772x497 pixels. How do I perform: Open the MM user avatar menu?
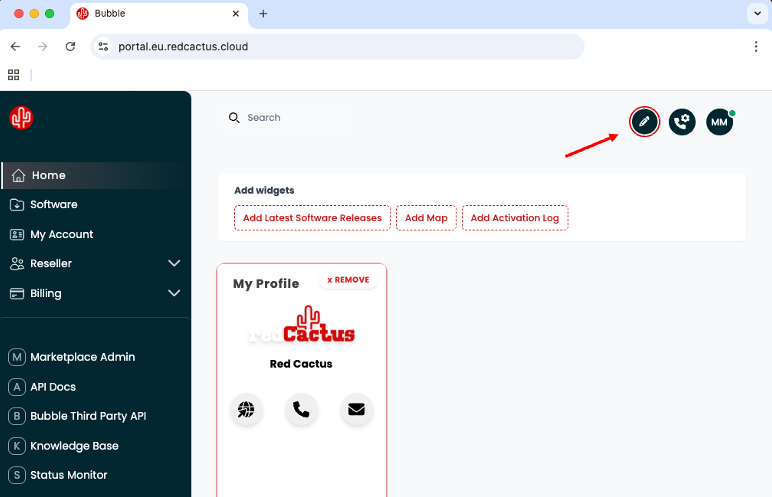click(719, 122)
